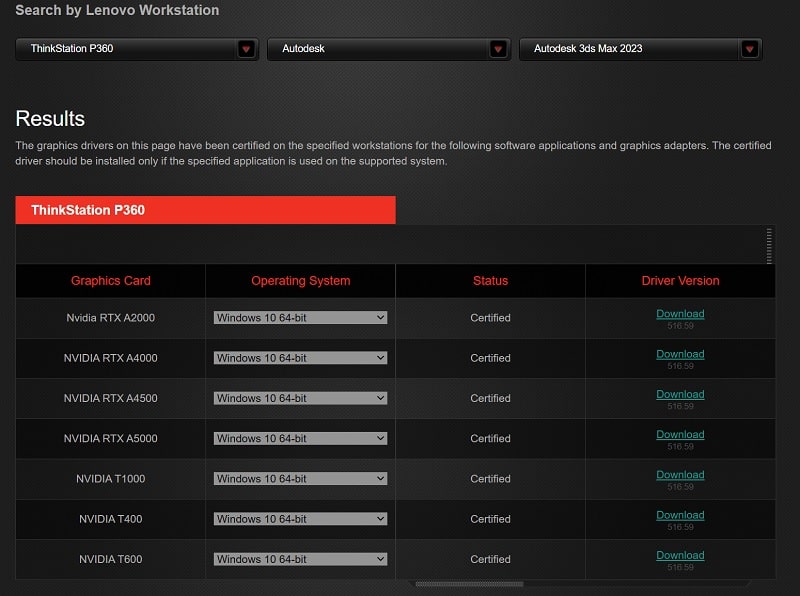Viewport: 800px width, 596px height.
Task: Open the Autodesk 3ds Max 2023 dropdown
Action: pos(640,49)
